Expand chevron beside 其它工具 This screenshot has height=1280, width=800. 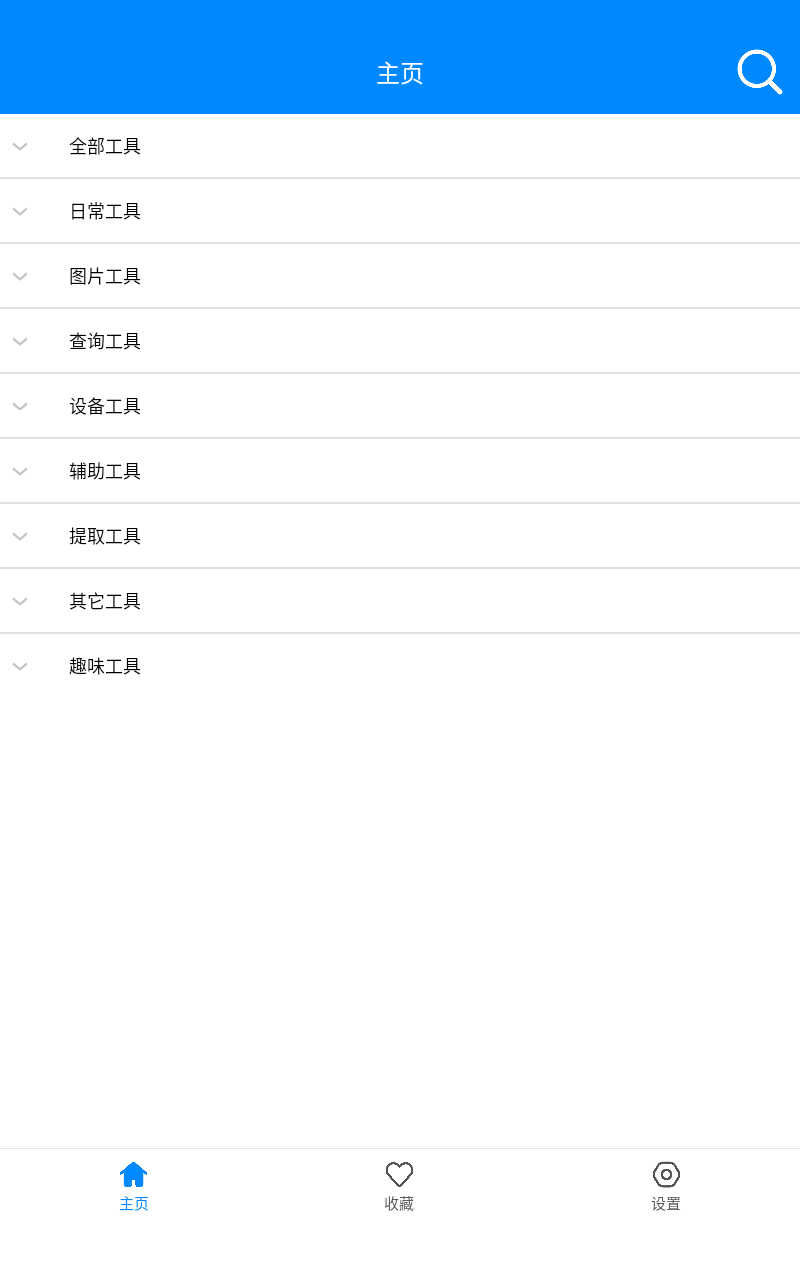coord(20,602)
